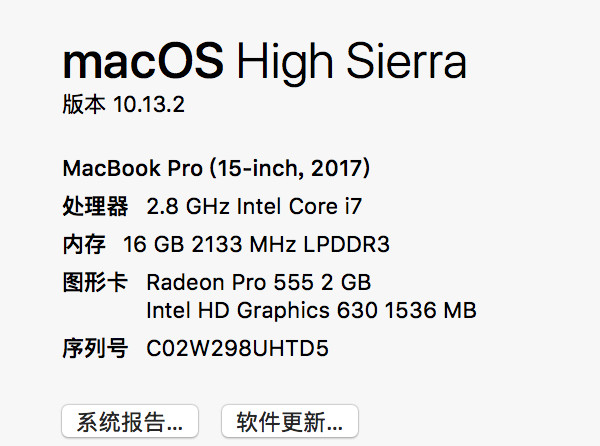Viewport: 600px width, 446px height.
Task: Select the serial number C02W298UHTD5
Action: [237, 349]
